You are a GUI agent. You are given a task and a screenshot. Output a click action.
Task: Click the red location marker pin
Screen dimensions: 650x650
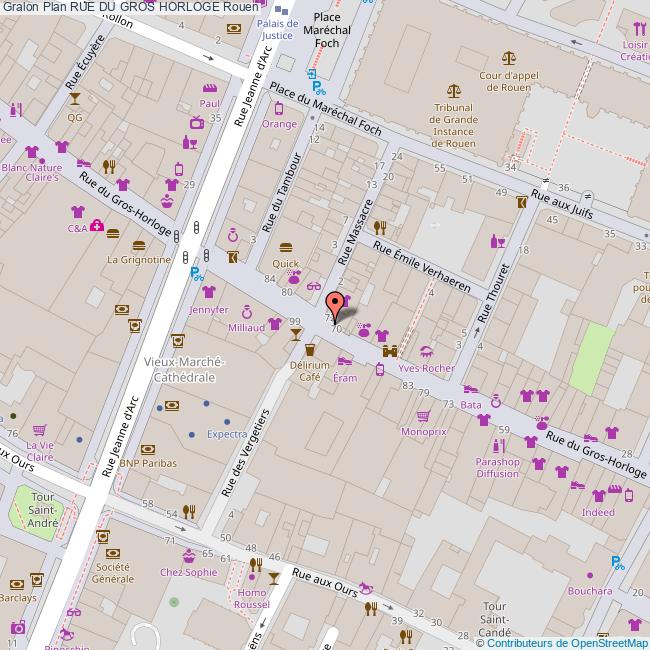[x=336, y=302]
